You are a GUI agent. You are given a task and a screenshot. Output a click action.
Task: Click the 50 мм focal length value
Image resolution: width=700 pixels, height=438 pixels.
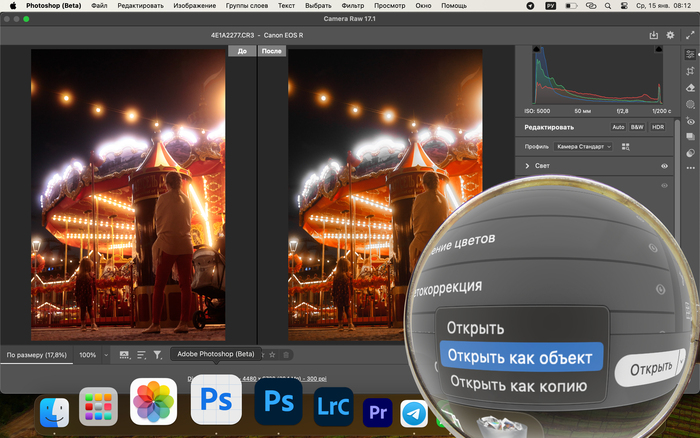[x=583, y=111]
